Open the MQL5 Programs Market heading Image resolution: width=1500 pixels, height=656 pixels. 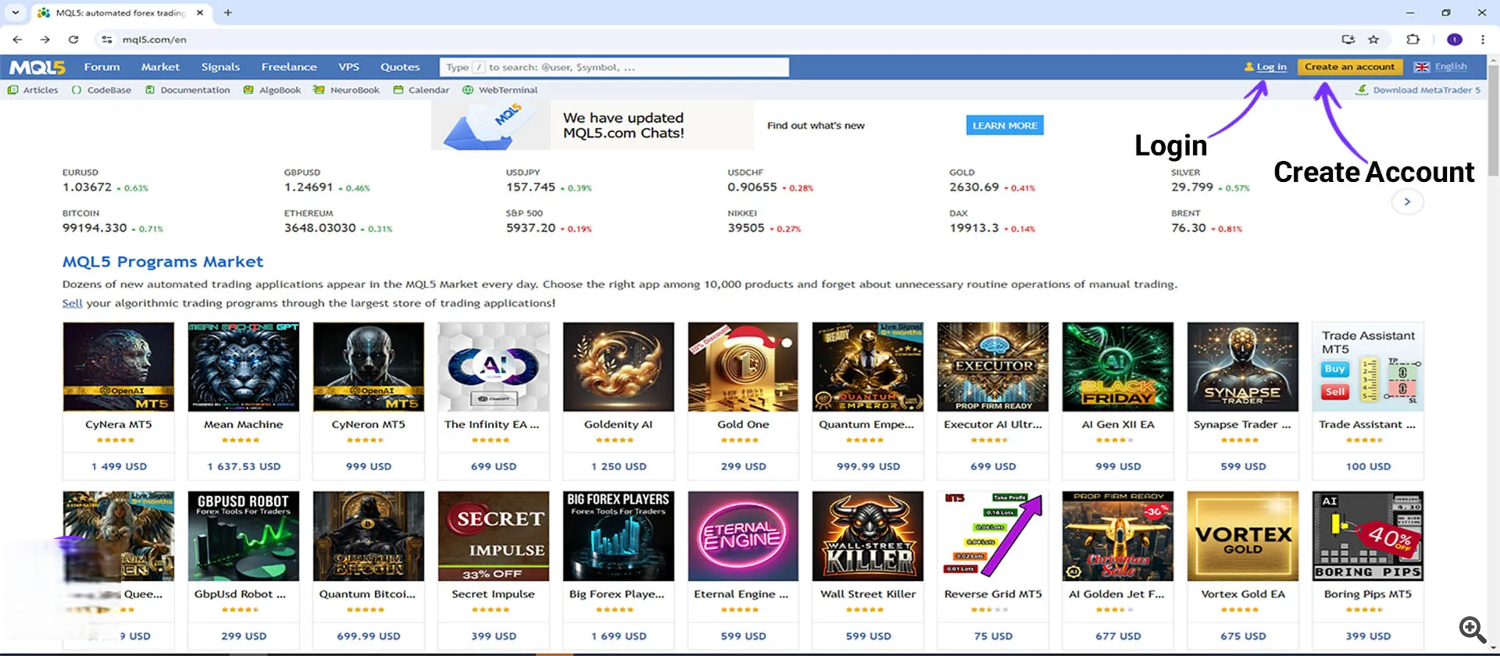tap(163, 262)
